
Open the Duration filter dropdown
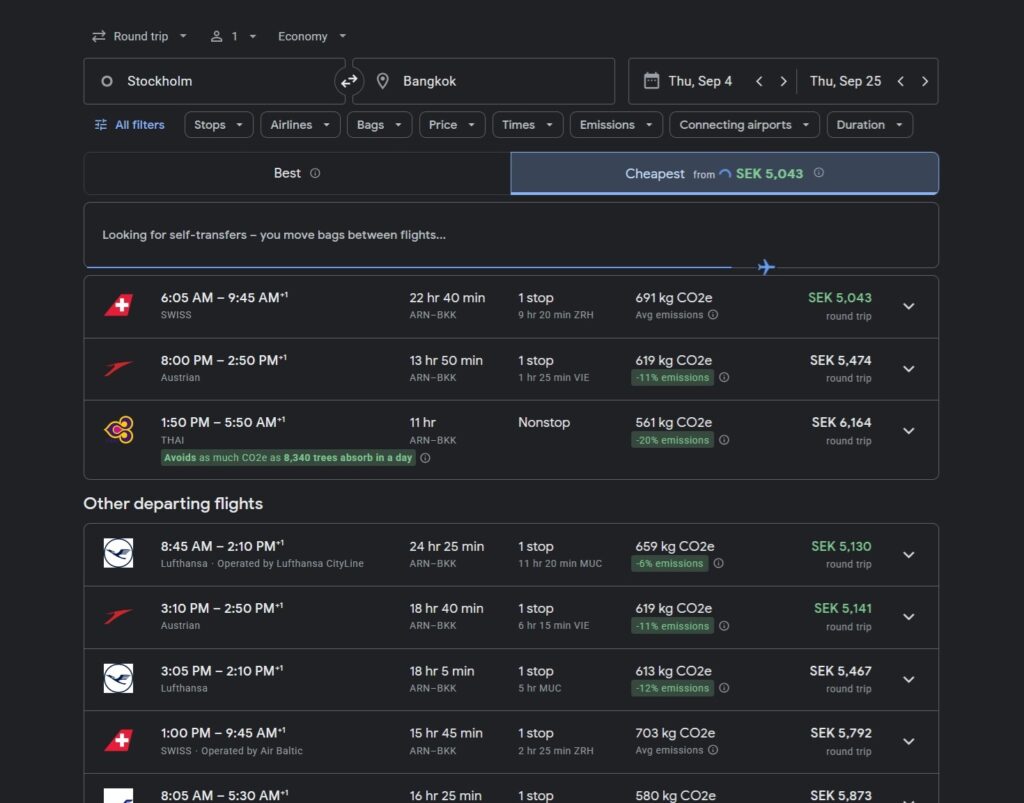(x=869, y=125)
